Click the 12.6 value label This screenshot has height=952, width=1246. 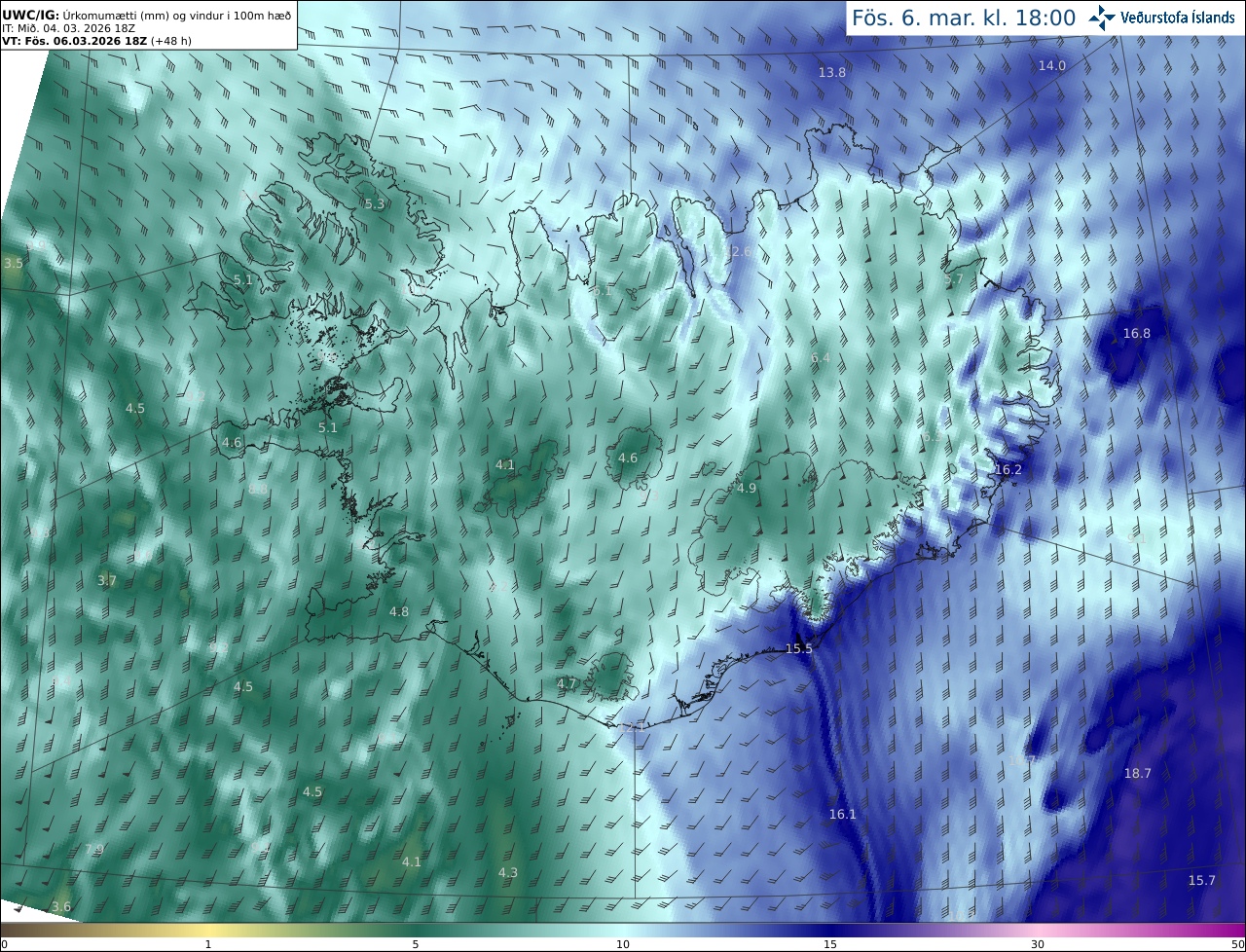pyautogui.click(x=739, y=251)
